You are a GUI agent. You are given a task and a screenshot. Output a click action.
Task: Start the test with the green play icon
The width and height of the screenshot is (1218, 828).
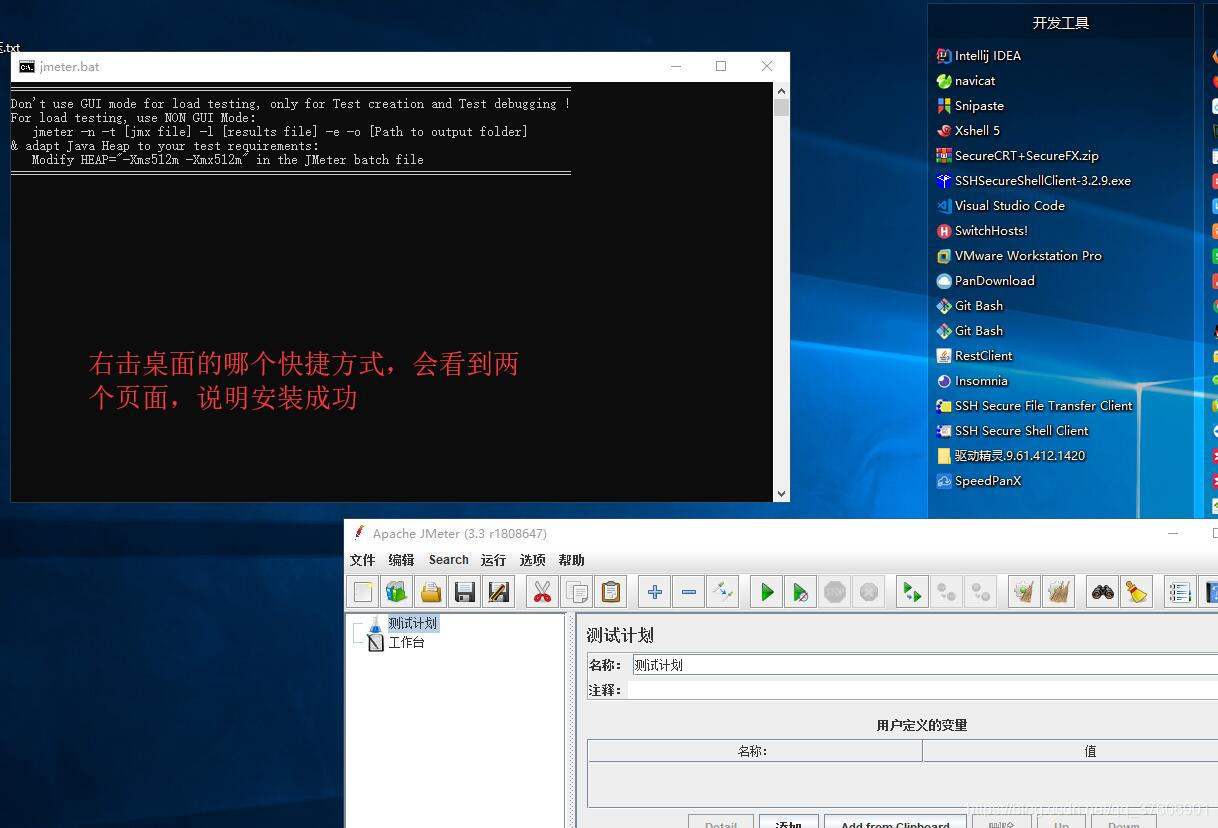pos(767,592)
